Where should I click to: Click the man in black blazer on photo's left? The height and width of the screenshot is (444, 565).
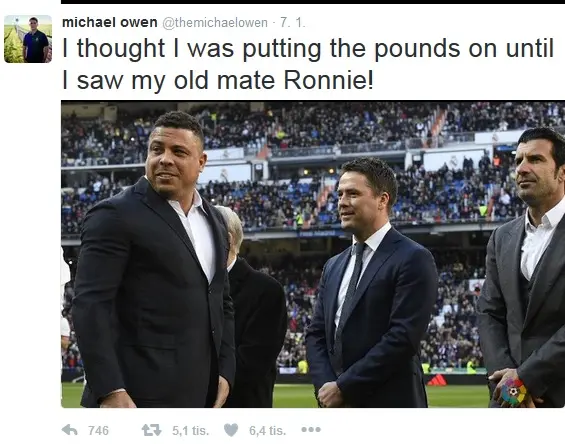point(153,259)
